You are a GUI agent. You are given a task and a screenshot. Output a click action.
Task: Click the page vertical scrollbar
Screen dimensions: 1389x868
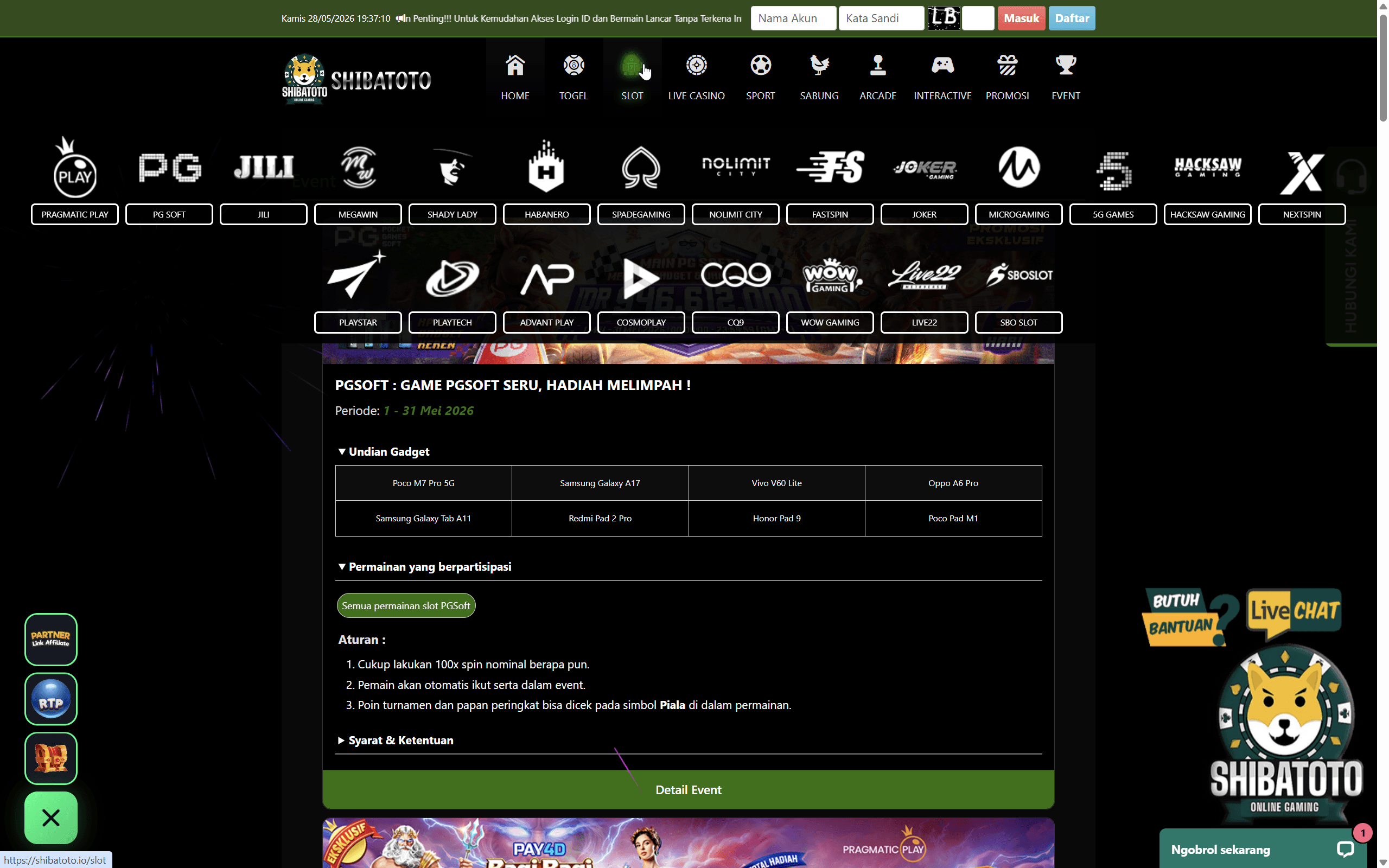click(x=1382, y=69)
